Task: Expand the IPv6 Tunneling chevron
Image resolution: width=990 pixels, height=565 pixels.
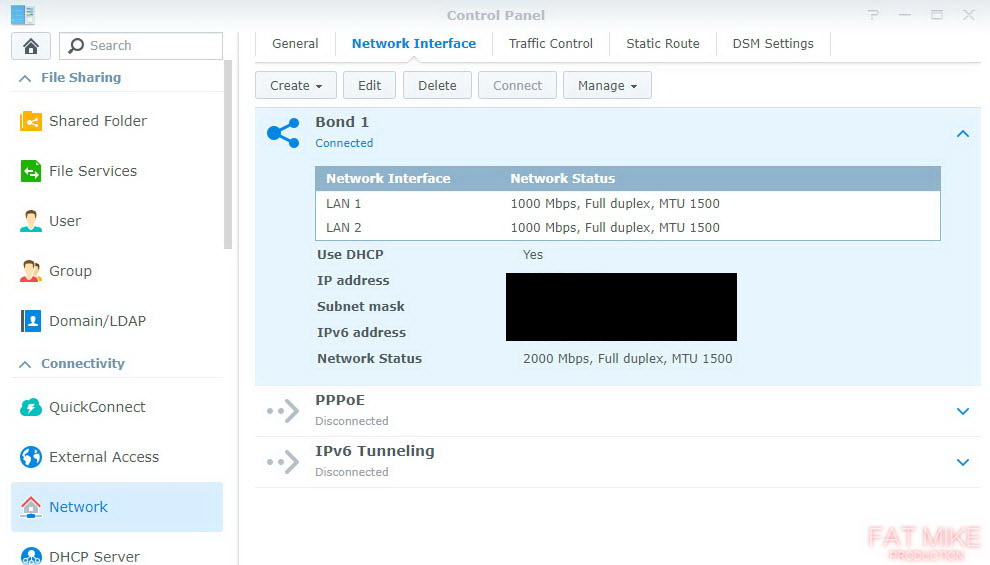Action: 963,462
